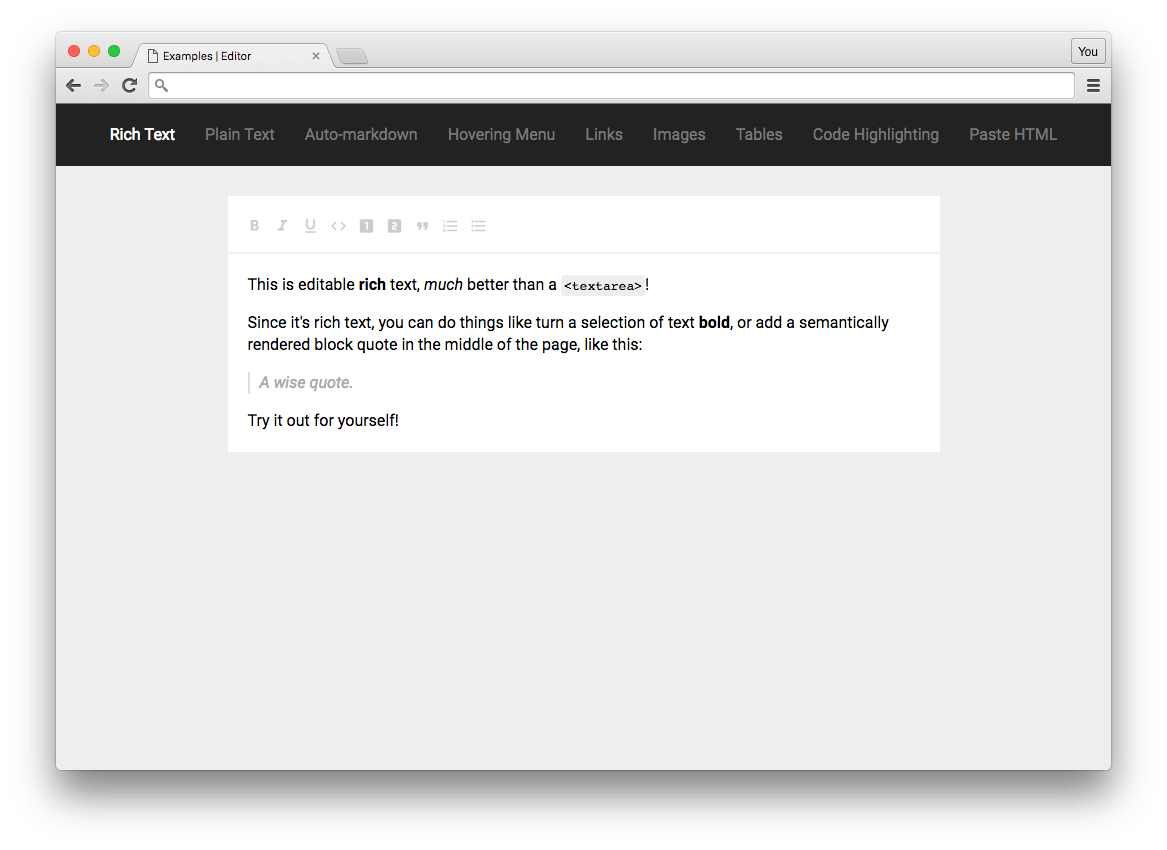Screen dimensions: 1167x850
Task: Close the Examples | Editor tab
Action: pyautogui.click(x=316, y=56)
